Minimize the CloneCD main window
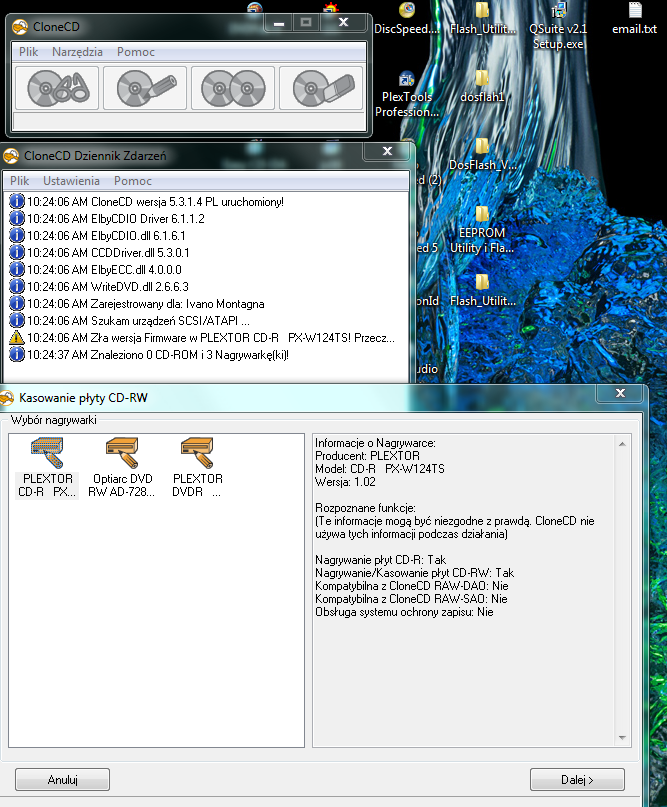Screen dimensions: 667x807 pyautogui.click(x=279, y=23)
